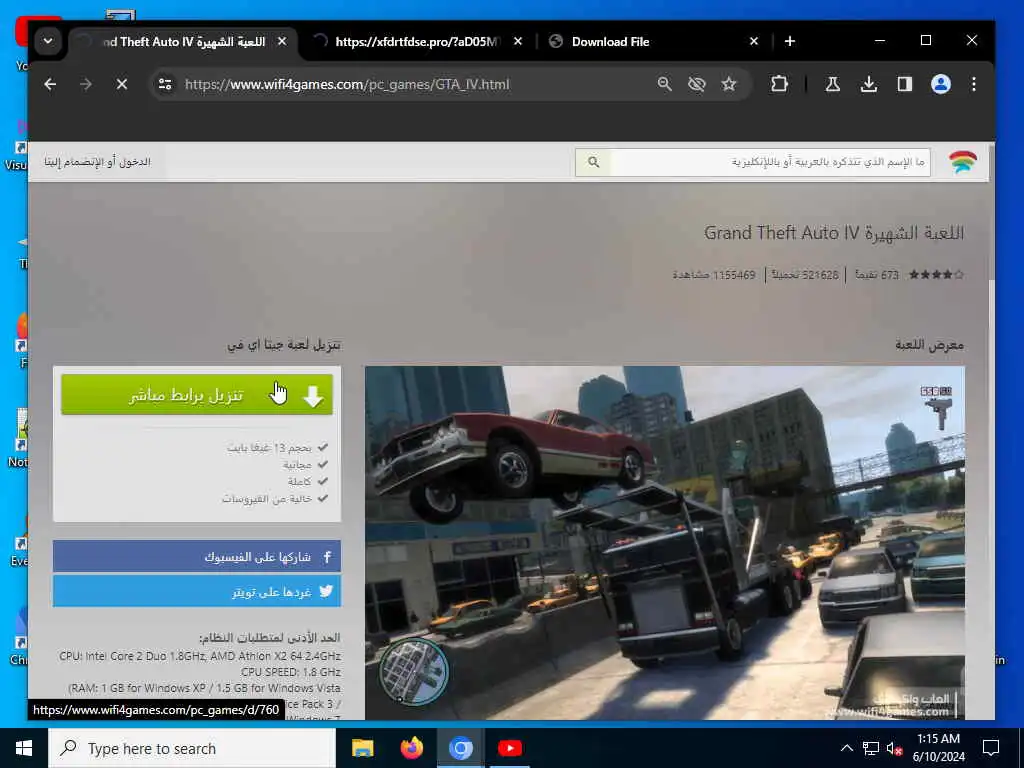This screenshot has width=1024, height=768.
Task: Click the 521628 downloads count
Action: click(805, 275)
